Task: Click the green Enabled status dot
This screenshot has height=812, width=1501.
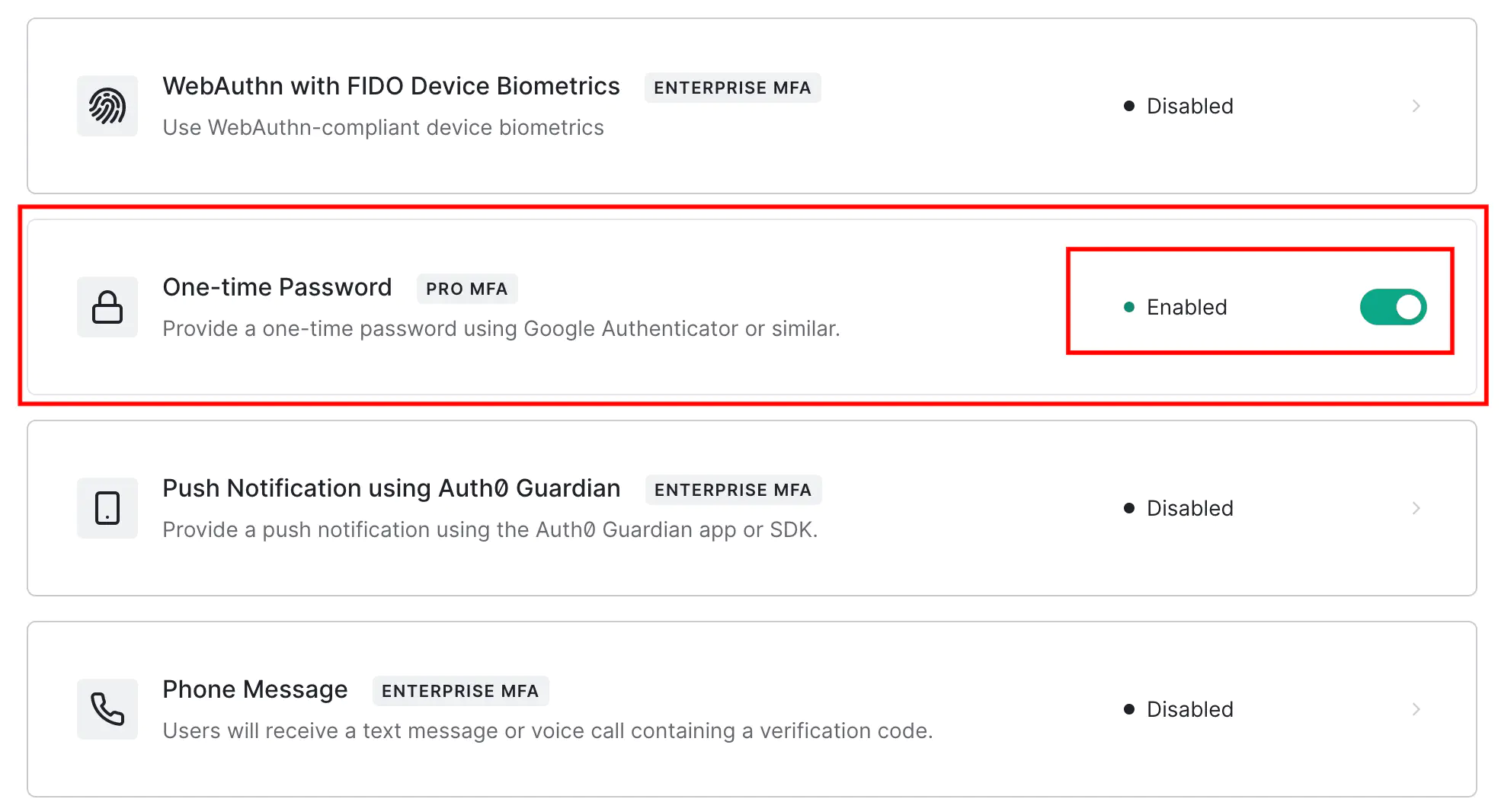Action: [x=1129, y=307]
